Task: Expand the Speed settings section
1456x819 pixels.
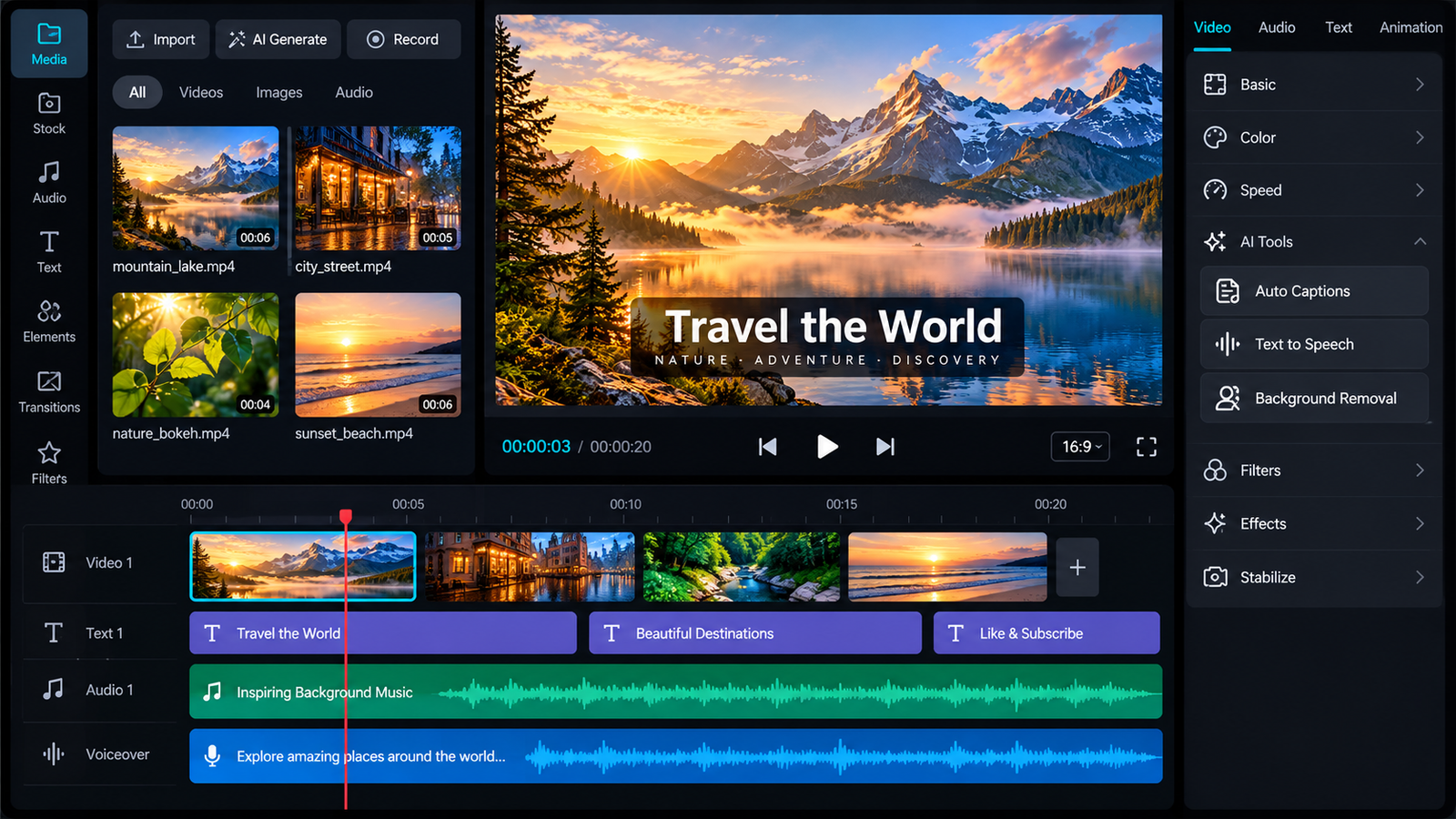Action: tap(1314, 190)
